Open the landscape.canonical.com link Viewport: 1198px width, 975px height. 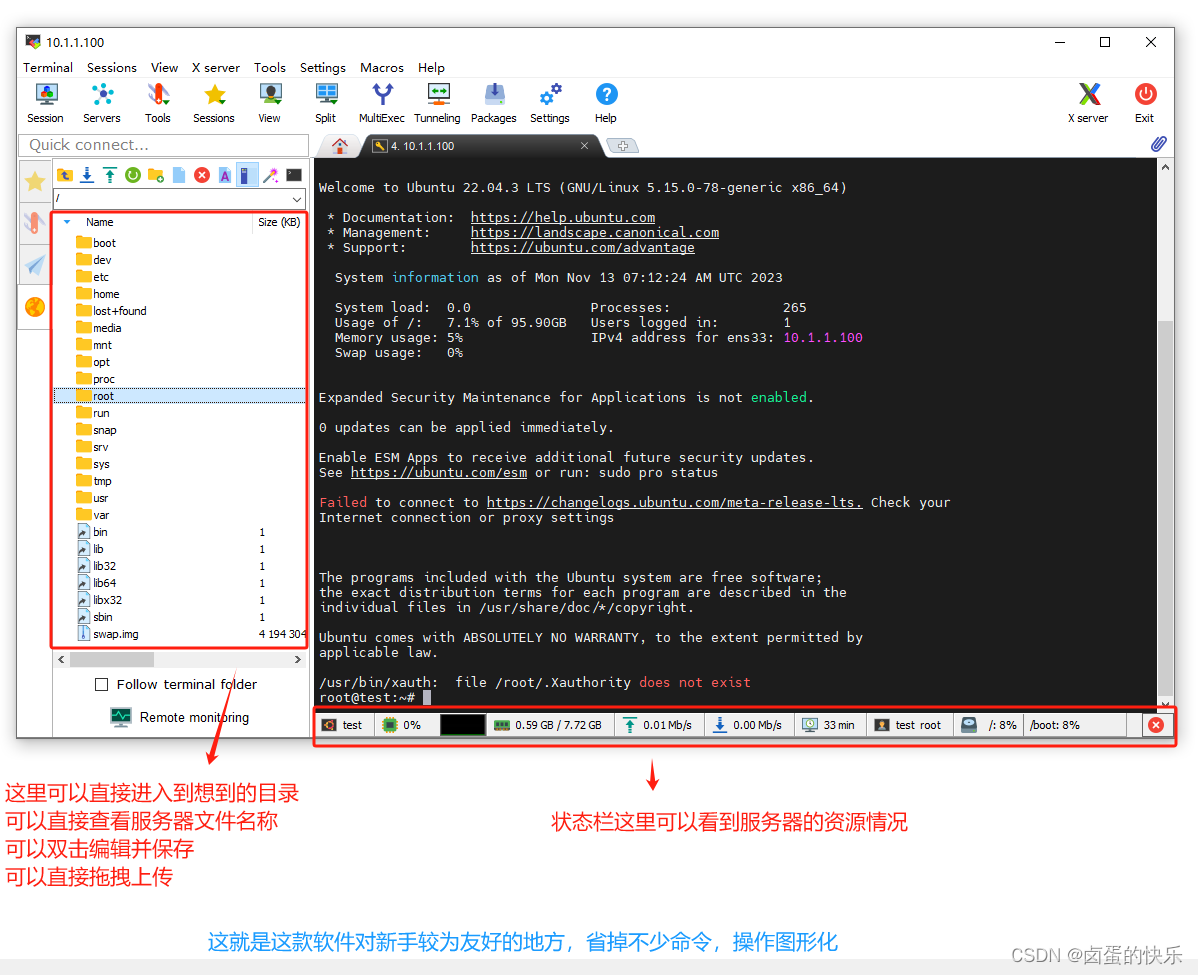(x=594, y=233)
